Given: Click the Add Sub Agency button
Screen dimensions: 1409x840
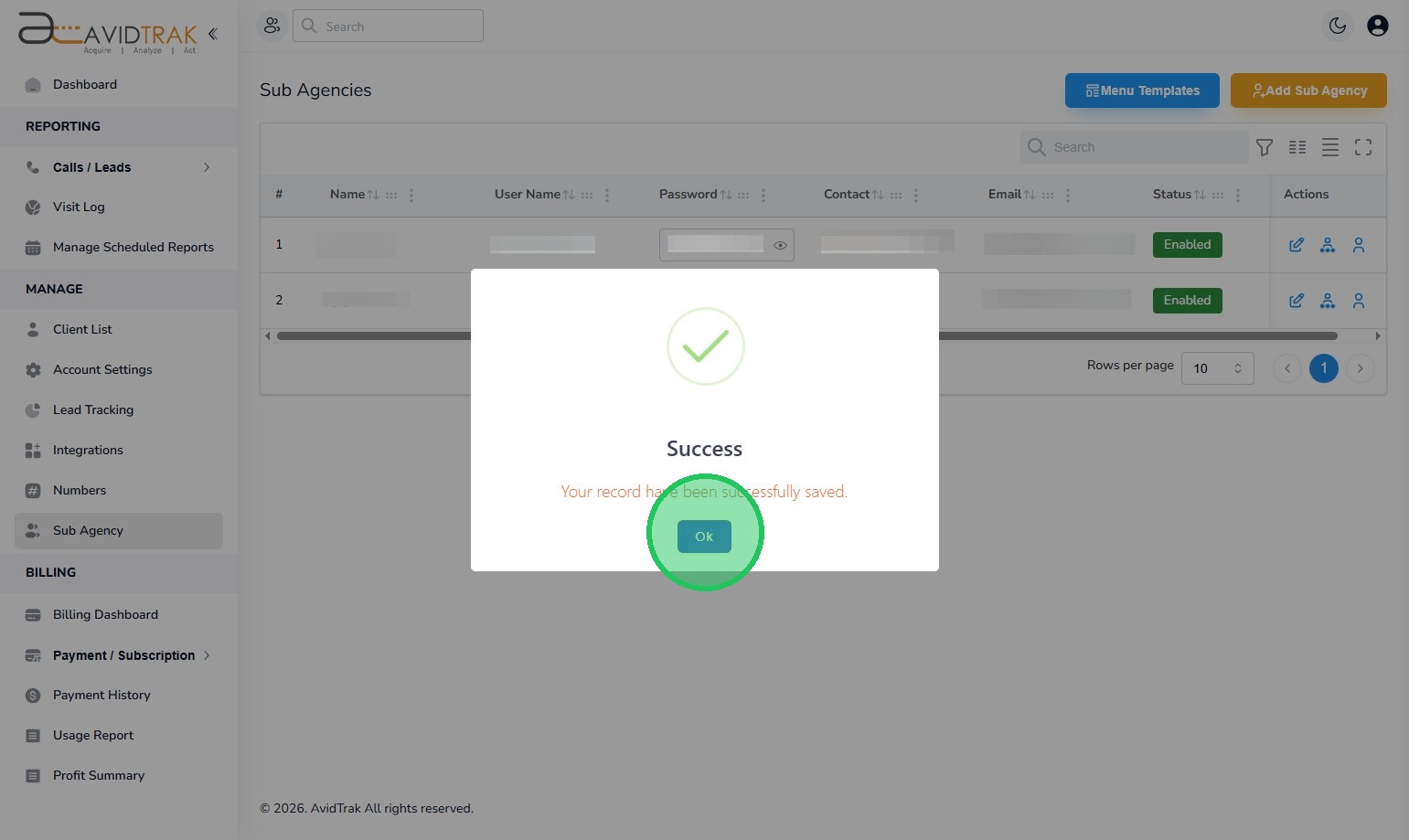Looking at the screenshot, I should pyautogui.click(x=1308, y=90).
